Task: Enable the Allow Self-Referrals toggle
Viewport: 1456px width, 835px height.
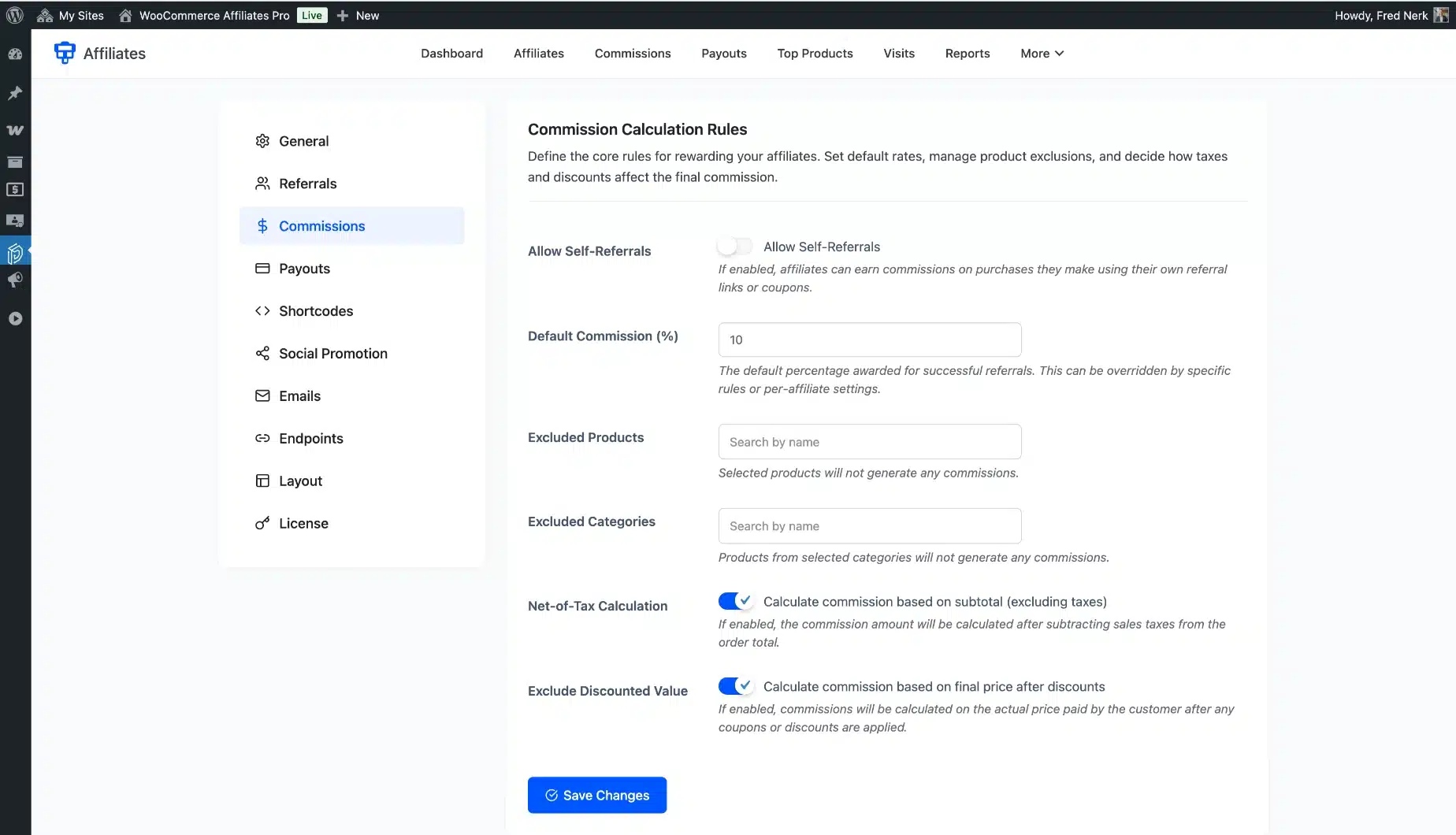Action: pos(734,247)
